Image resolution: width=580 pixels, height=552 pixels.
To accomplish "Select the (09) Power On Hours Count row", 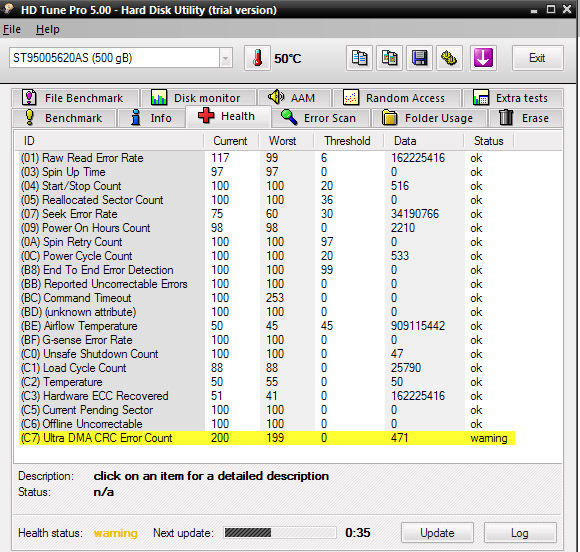I will 266,228.
